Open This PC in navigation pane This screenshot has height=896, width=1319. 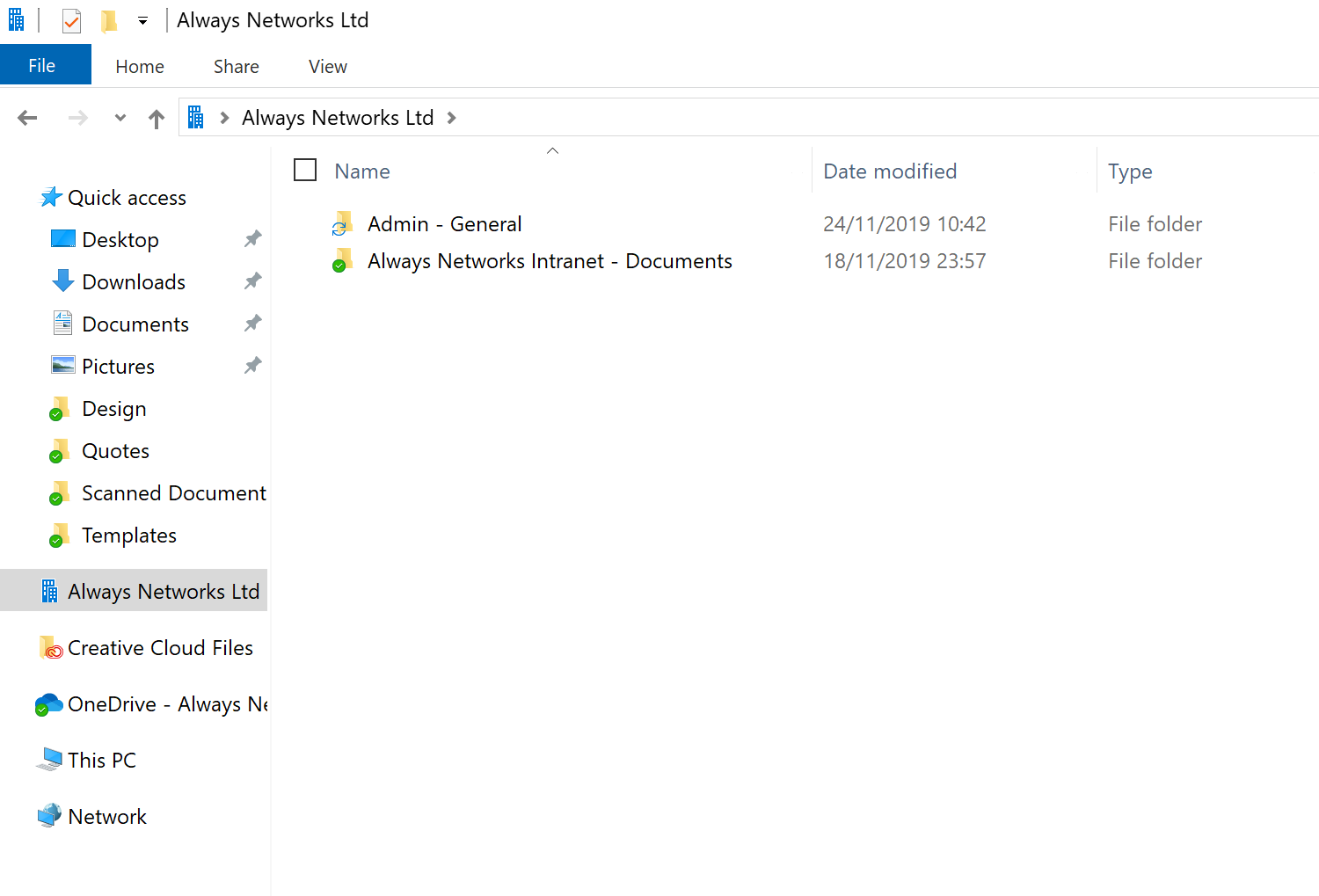coord(102,761)
